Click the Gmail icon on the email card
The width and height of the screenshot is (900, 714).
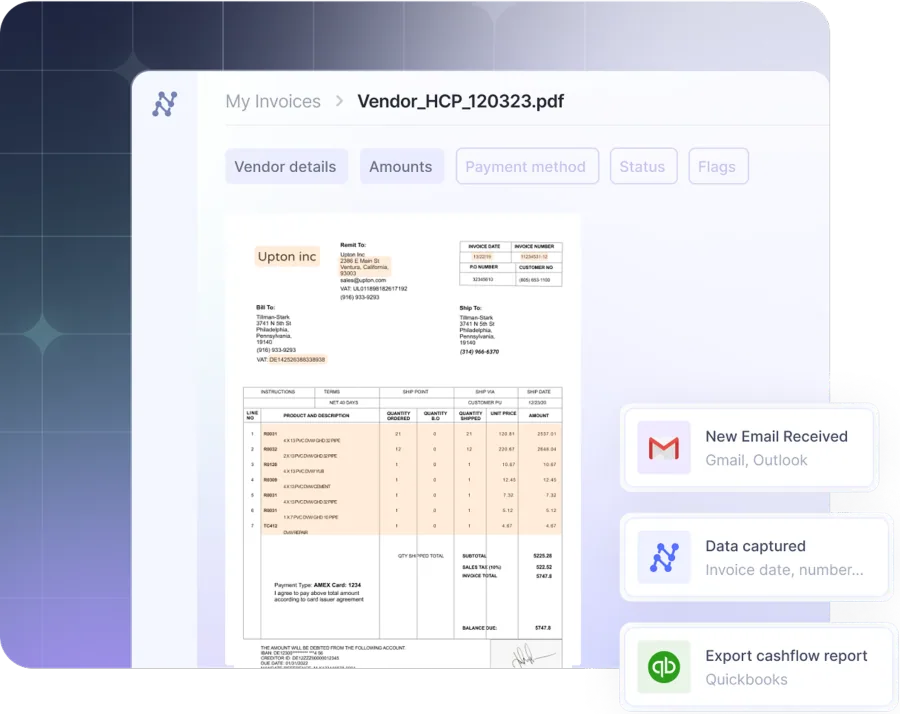[x=664, y=448]
